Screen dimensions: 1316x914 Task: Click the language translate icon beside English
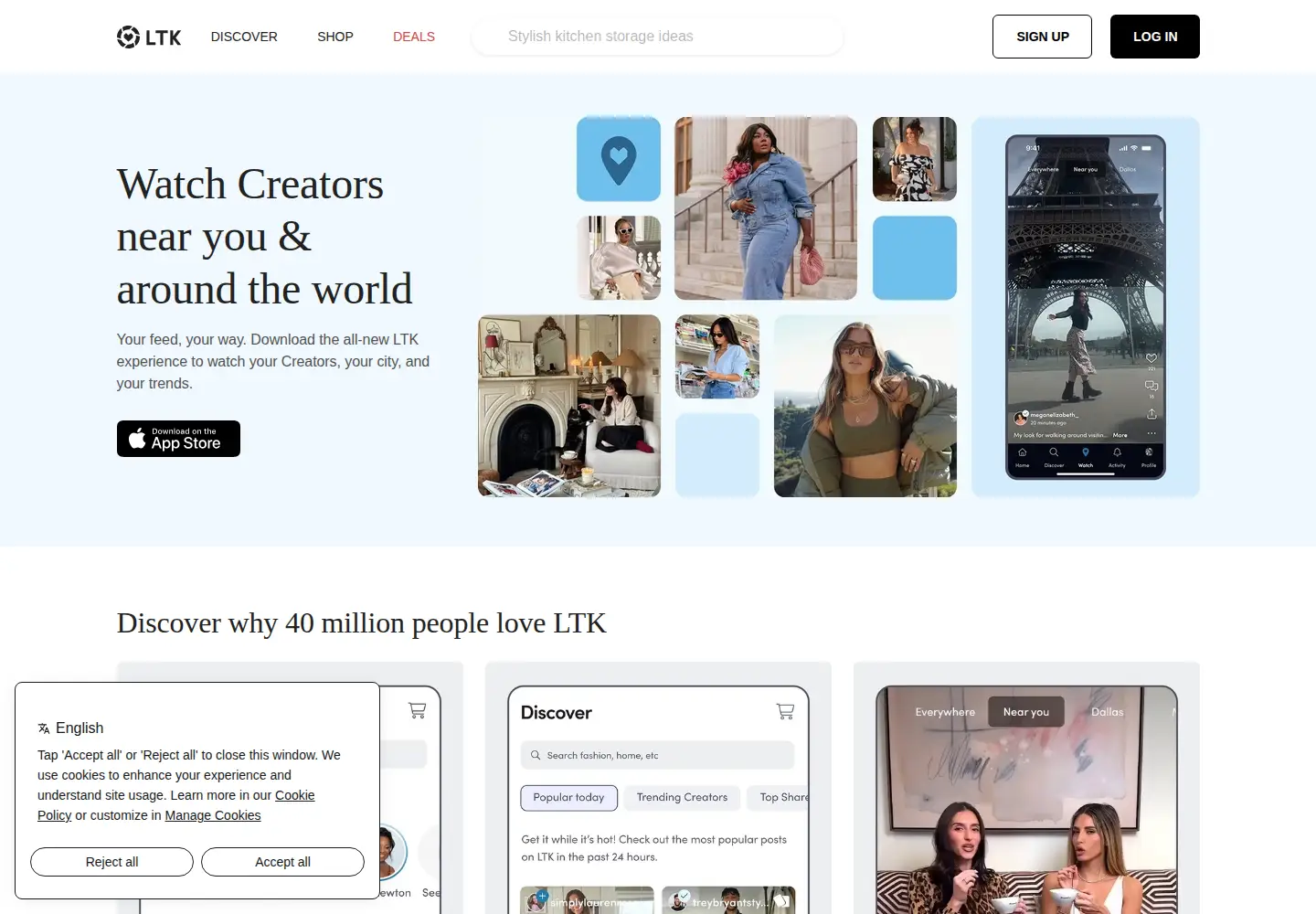(44, 728)
